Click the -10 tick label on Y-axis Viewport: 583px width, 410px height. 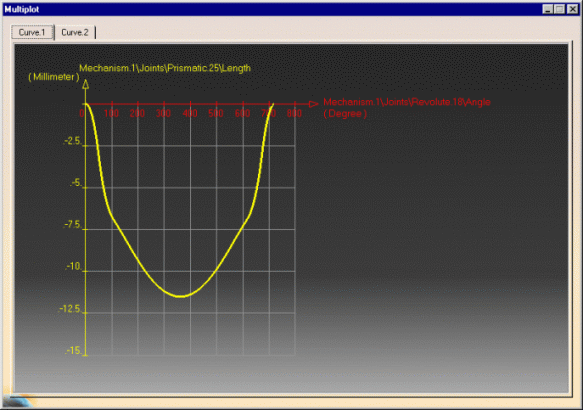73,267
